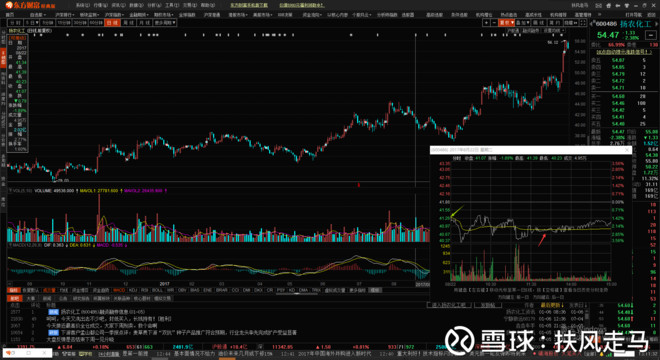660x360 pixels.
Task: Switch to 分时 view
Action: pyautogui.click(x=15, y=22)
